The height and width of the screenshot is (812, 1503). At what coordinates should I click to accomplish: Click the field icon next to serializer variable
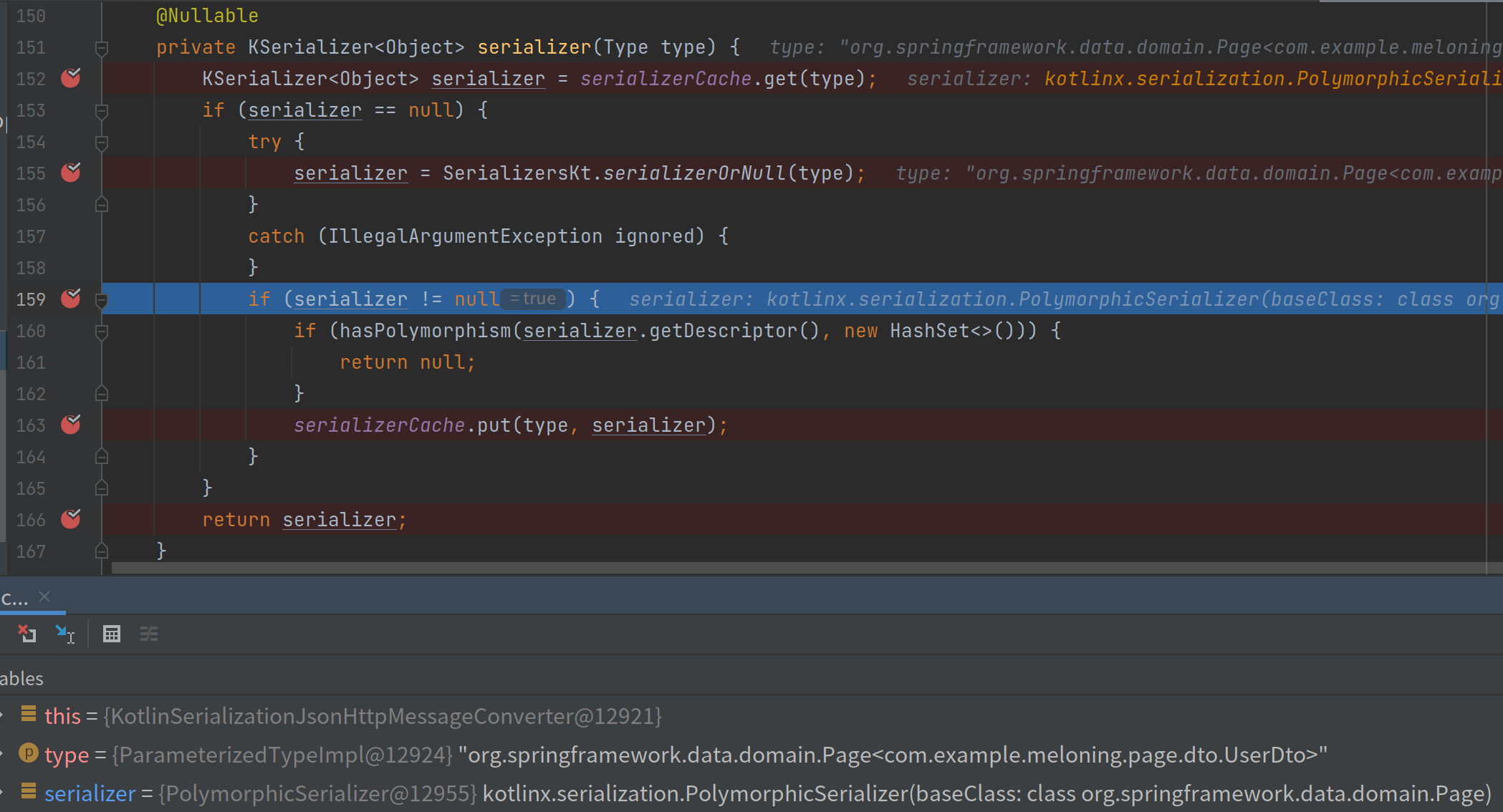[x=29, y=791]
